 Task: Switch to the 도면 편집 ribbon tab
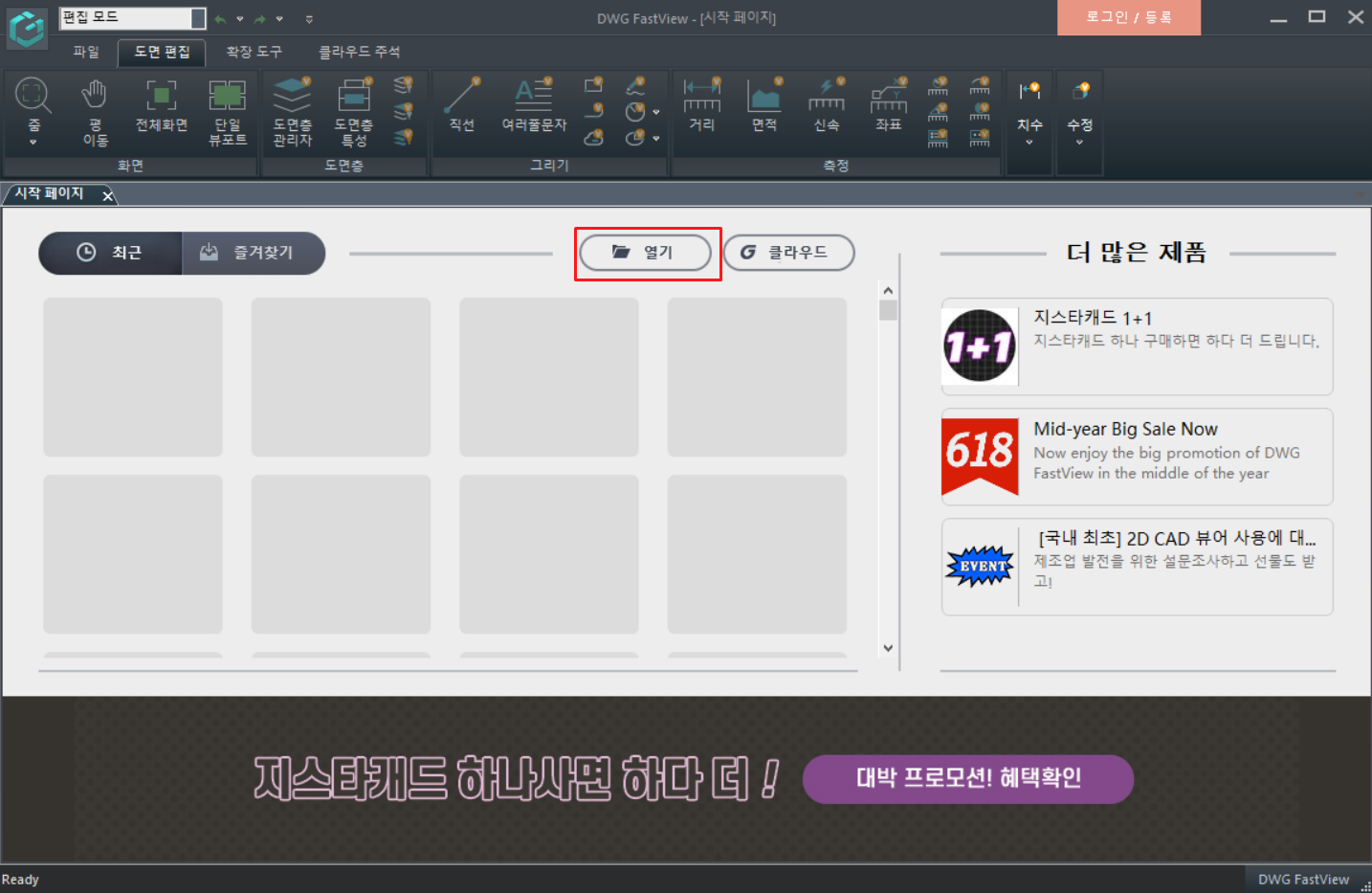coord(162,52)
